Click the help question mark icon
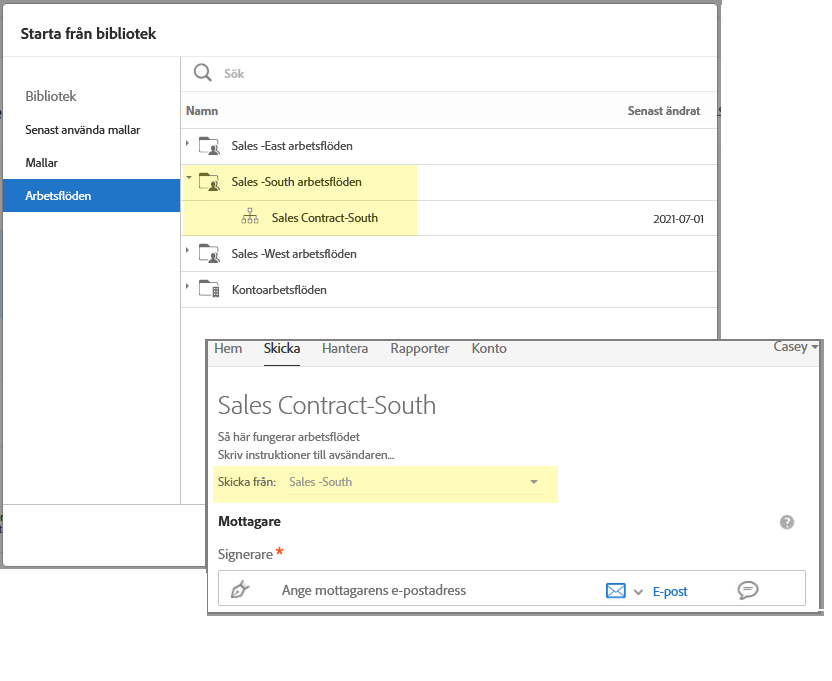The image size is (832, 681). [787, 522]
